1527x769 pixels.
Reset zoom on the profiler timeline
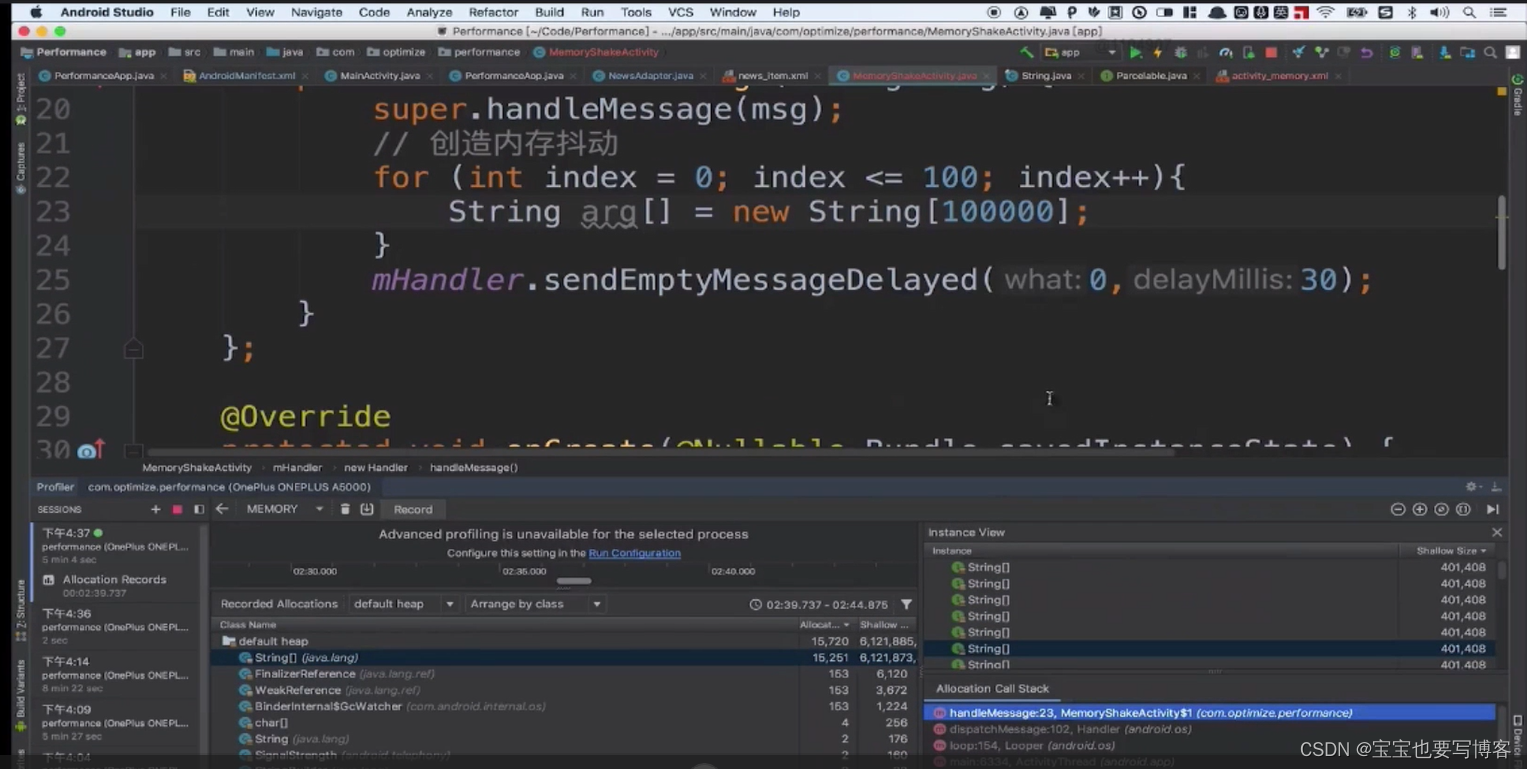click(x=1441, y=509)
